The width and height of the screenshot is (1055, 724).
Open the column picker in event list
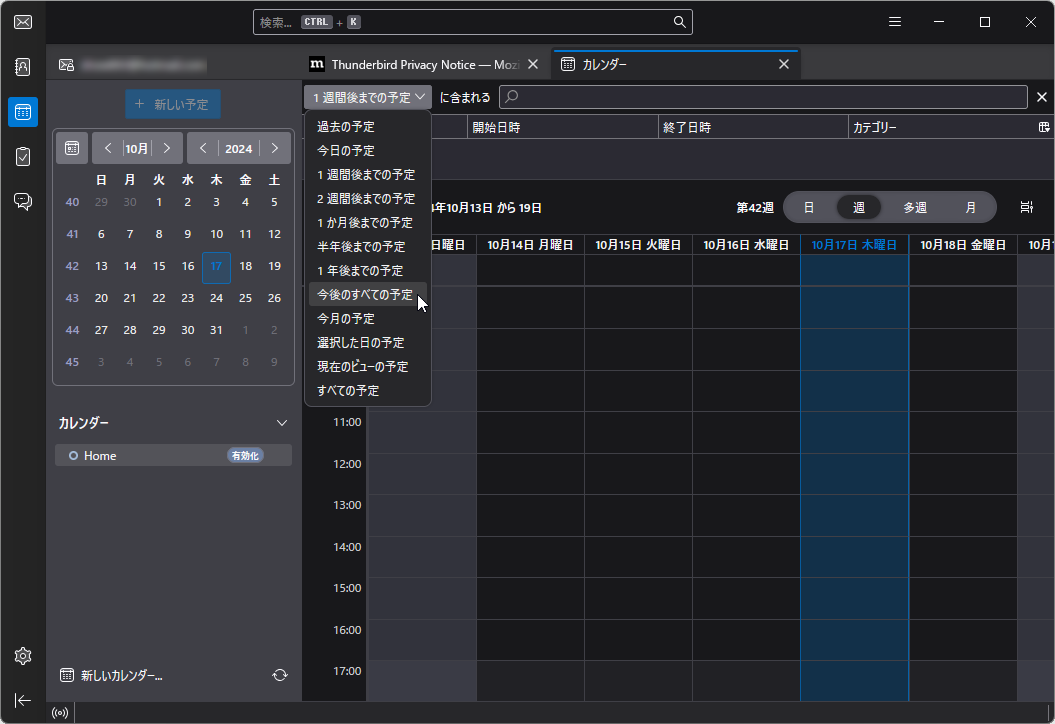pos(1044,127)
